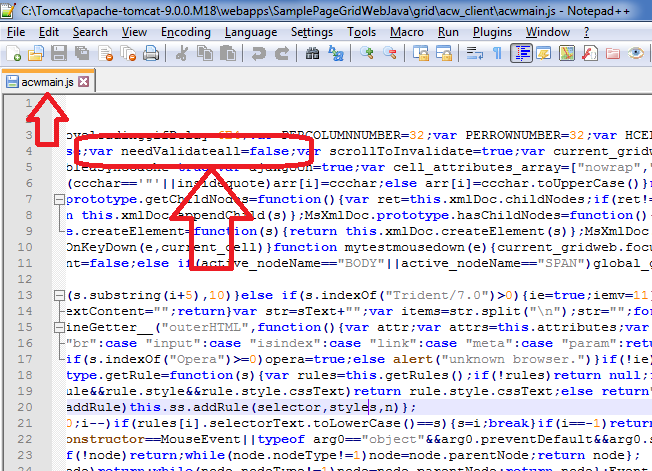This screenshot has width=652, height=471.
Task: Open Find with the binoculars icon
Action: click(x=311, y=53)
